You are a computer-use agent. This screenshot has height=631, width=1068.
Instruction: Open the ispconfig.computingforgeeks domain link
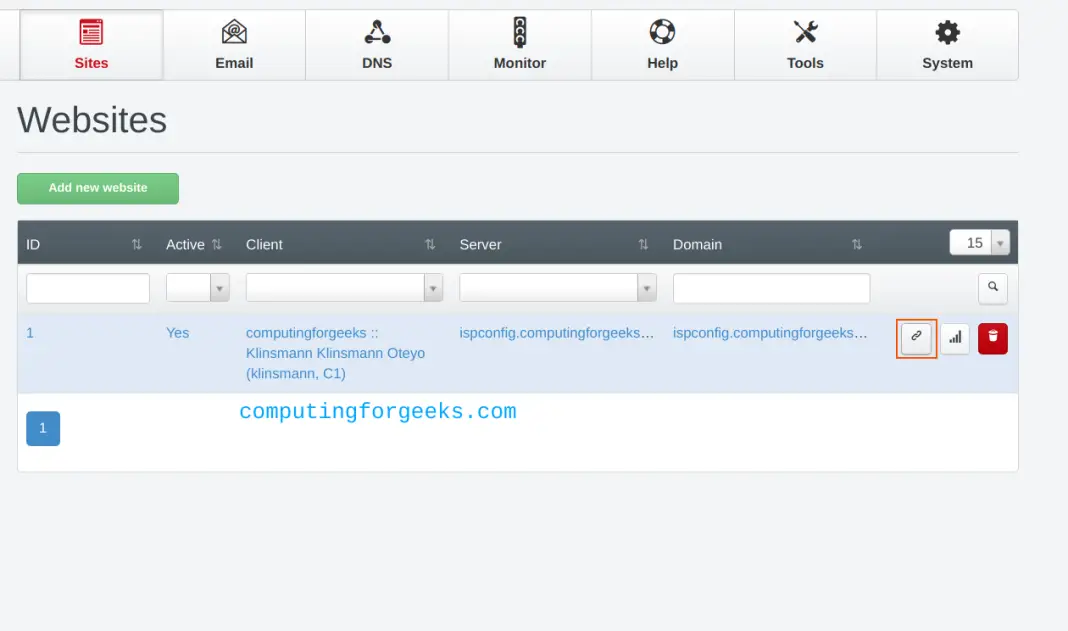(770, 332)
